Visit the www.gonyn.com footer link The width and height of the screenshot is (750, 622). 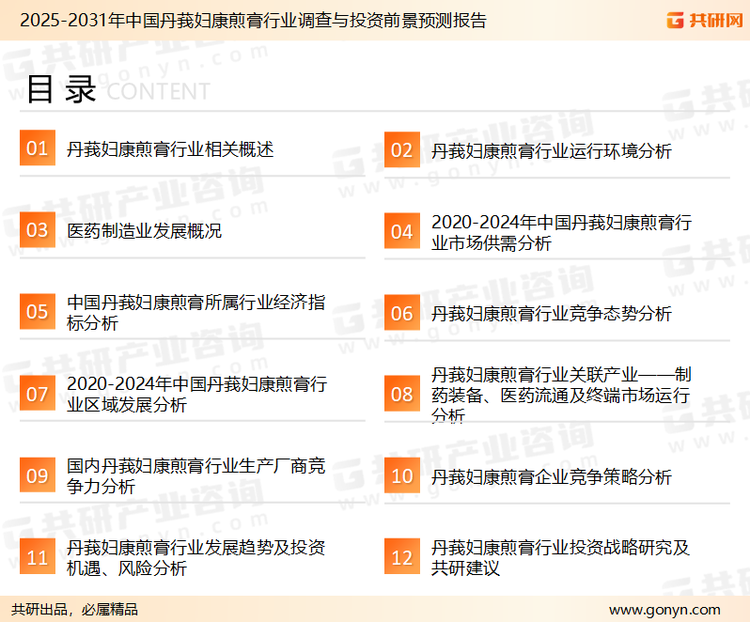664,610
